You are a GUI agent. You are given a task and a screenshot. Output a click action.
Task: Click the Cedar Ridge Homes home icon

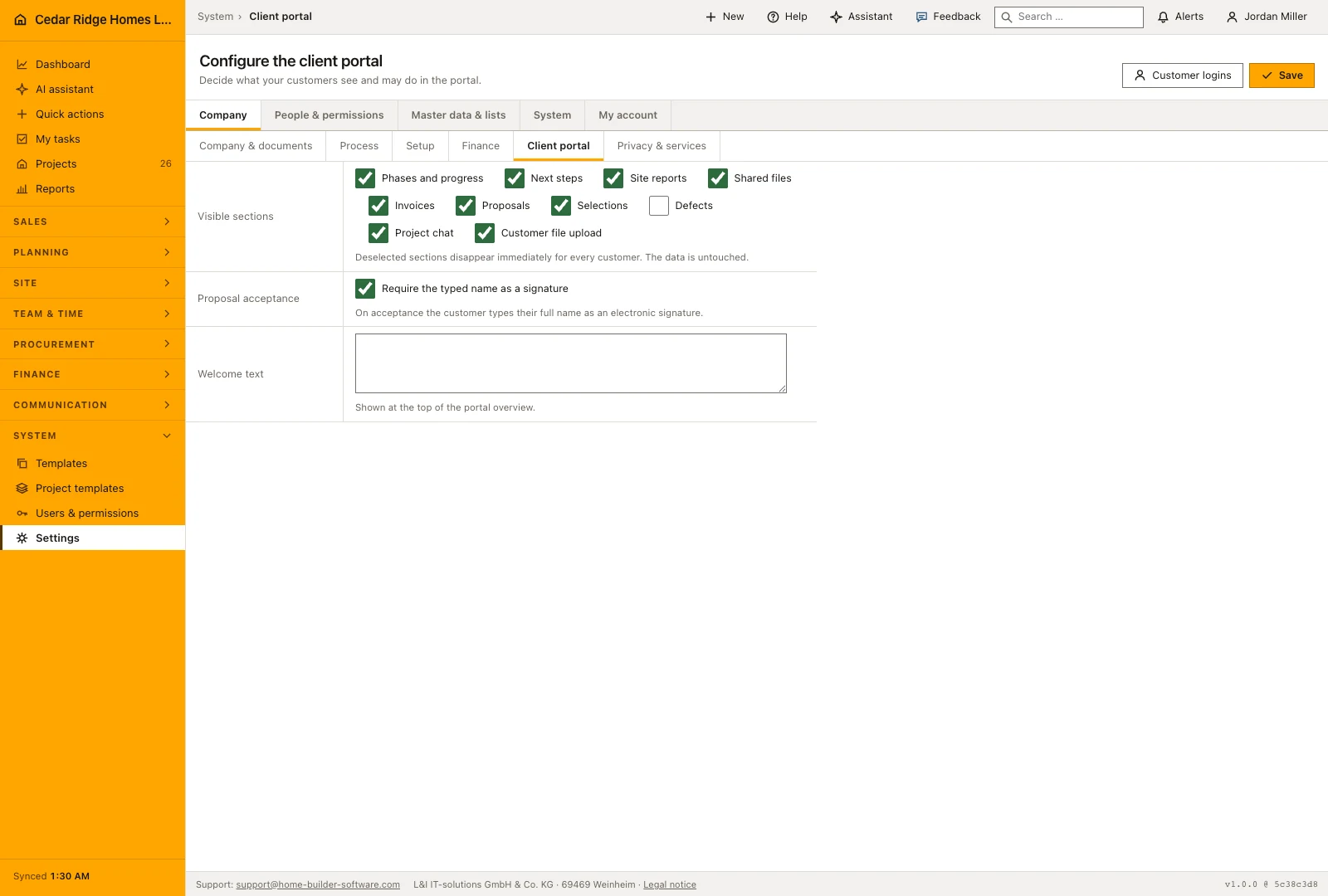(20, 20)
